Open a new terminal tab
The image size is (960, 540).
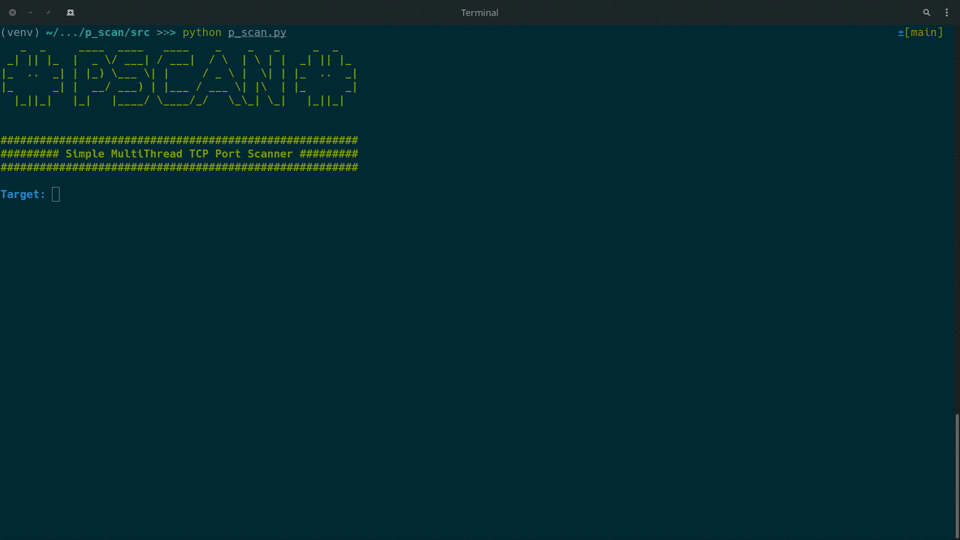[x=70, y=12]
